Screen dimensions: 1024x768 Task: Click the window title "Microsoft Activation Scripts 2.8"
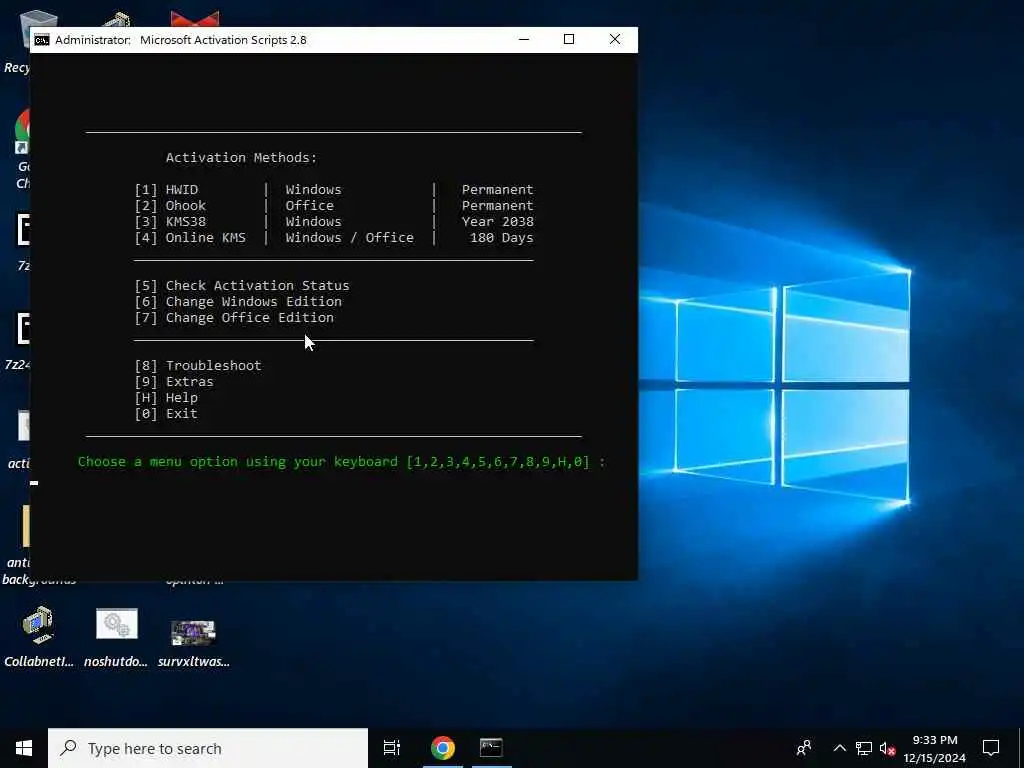[223, 40]
